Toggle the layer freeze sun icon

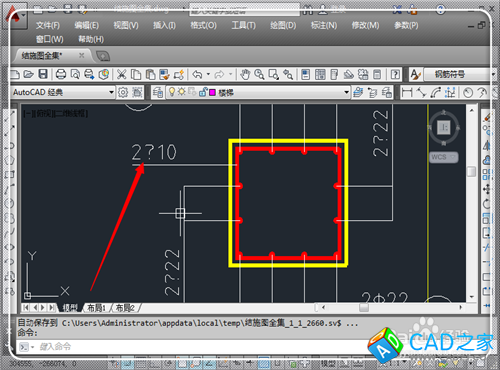(x=181, y=92)
